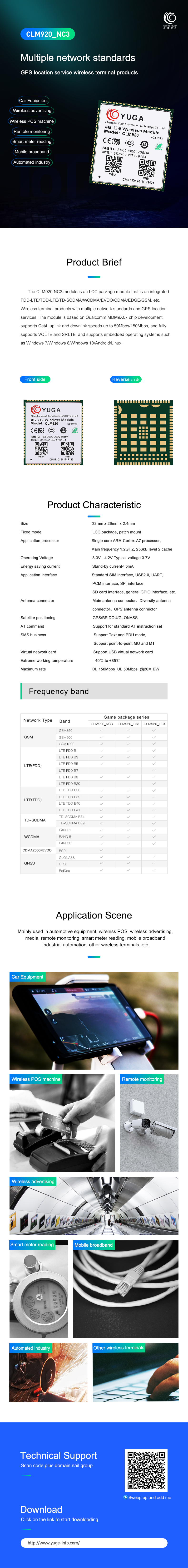Open the Front side label
The height and width of the screenshot is (1568, 188).
click(x=35, y=379)
